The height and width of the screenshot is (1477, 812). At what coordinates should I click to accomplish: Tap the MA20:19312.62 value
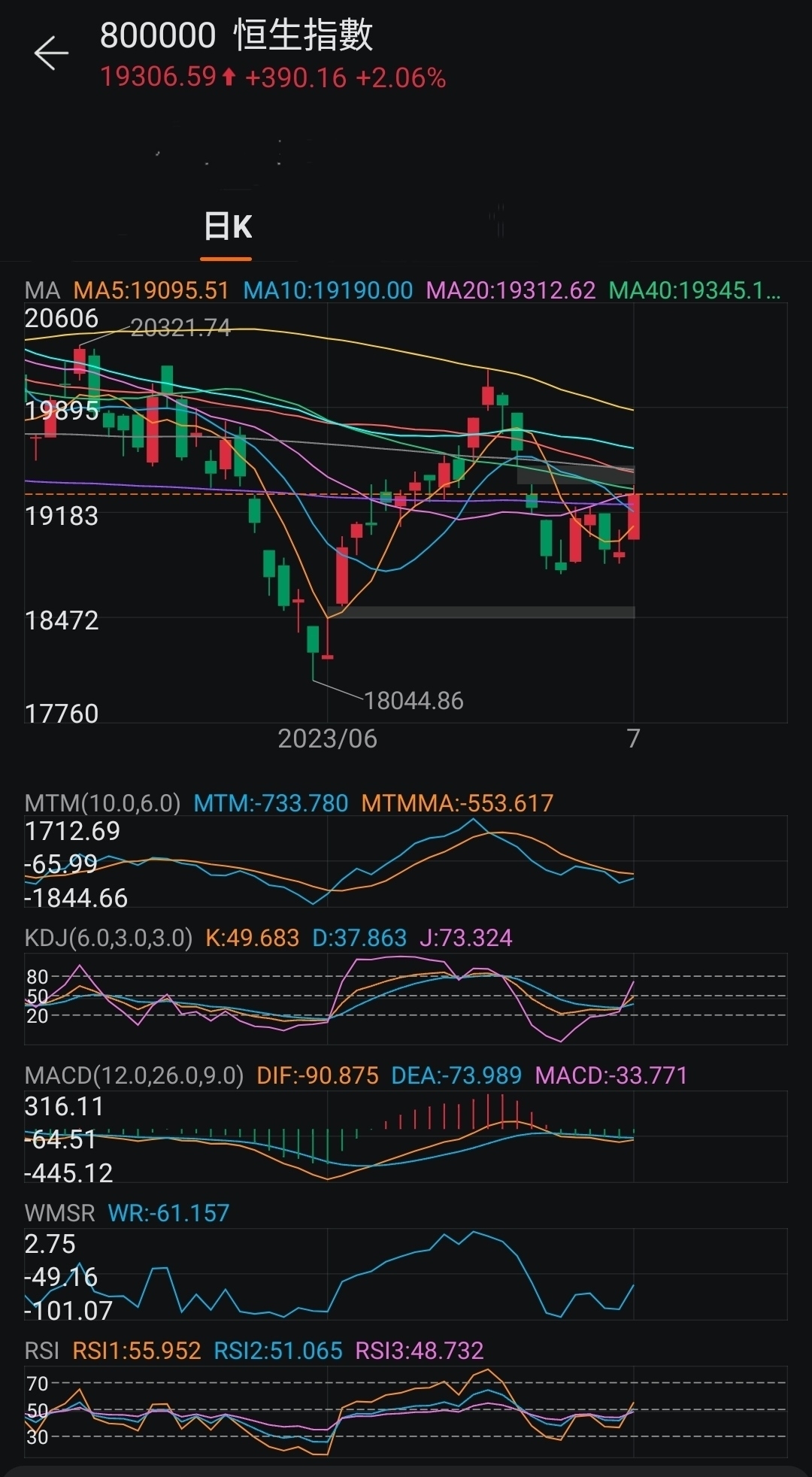(511, 290)
